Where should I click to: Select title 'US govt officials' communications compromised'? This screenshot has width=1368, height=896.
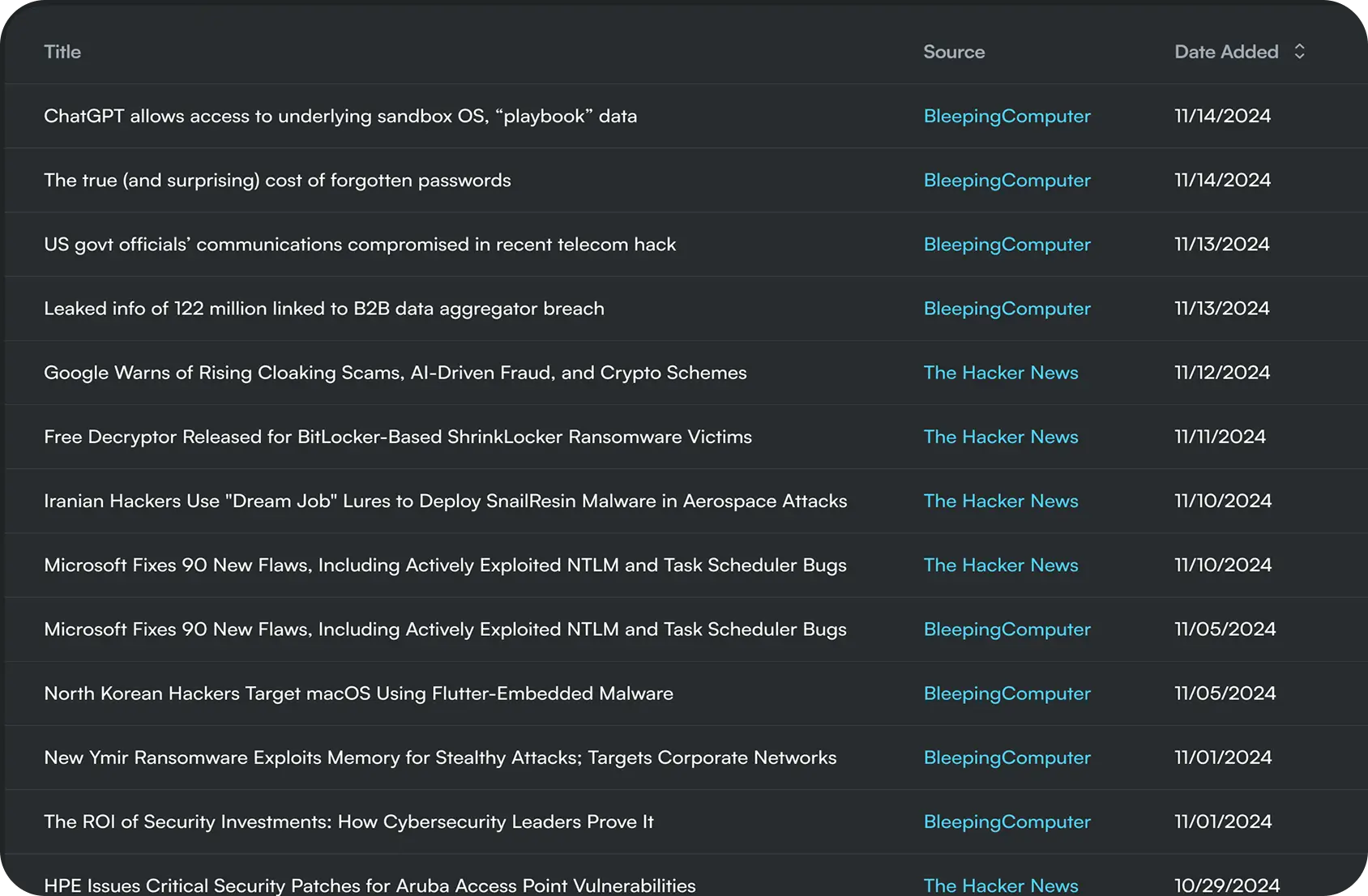[x=360, y=244]
